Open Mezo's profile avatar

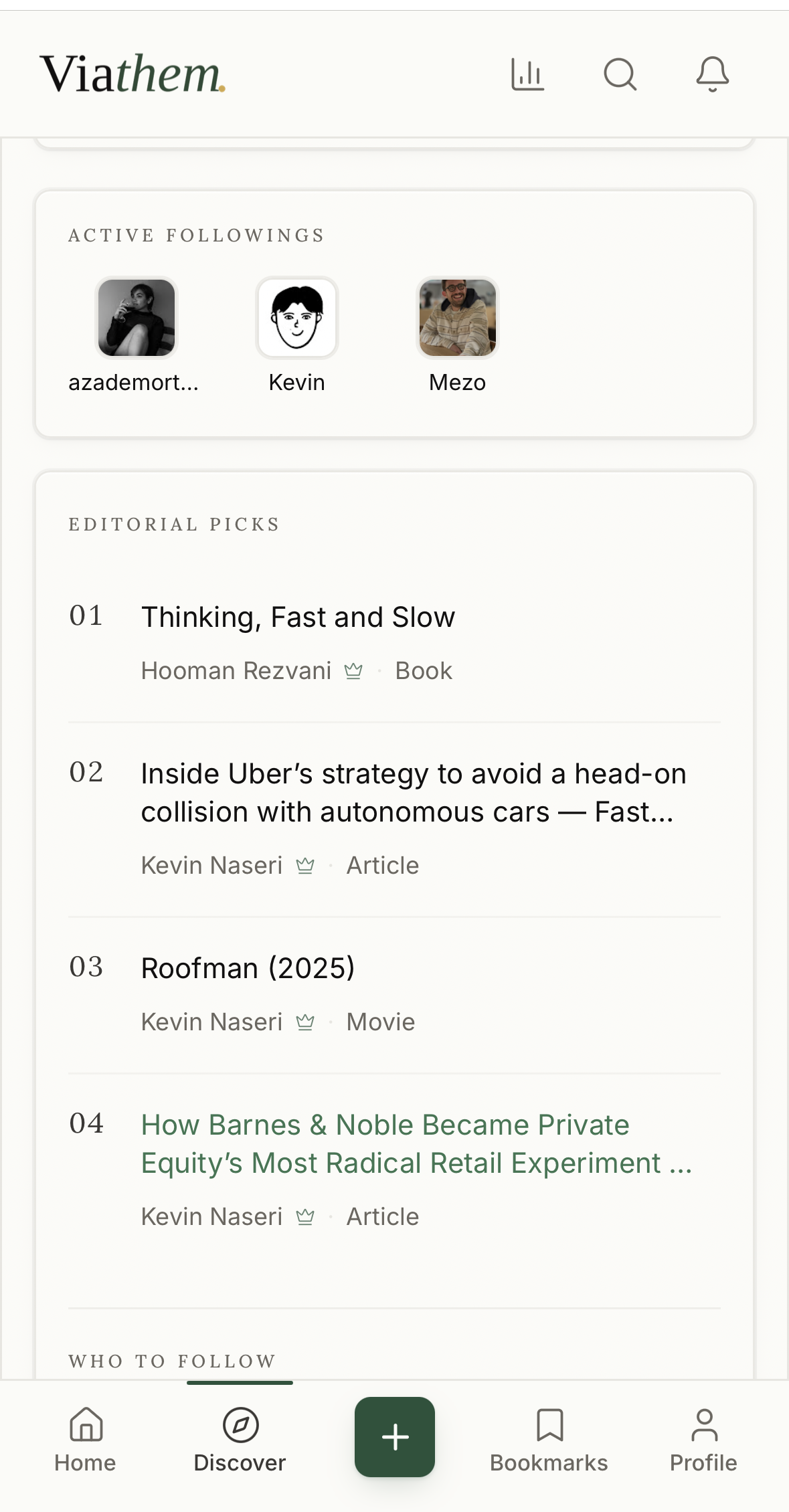(458, 318)
